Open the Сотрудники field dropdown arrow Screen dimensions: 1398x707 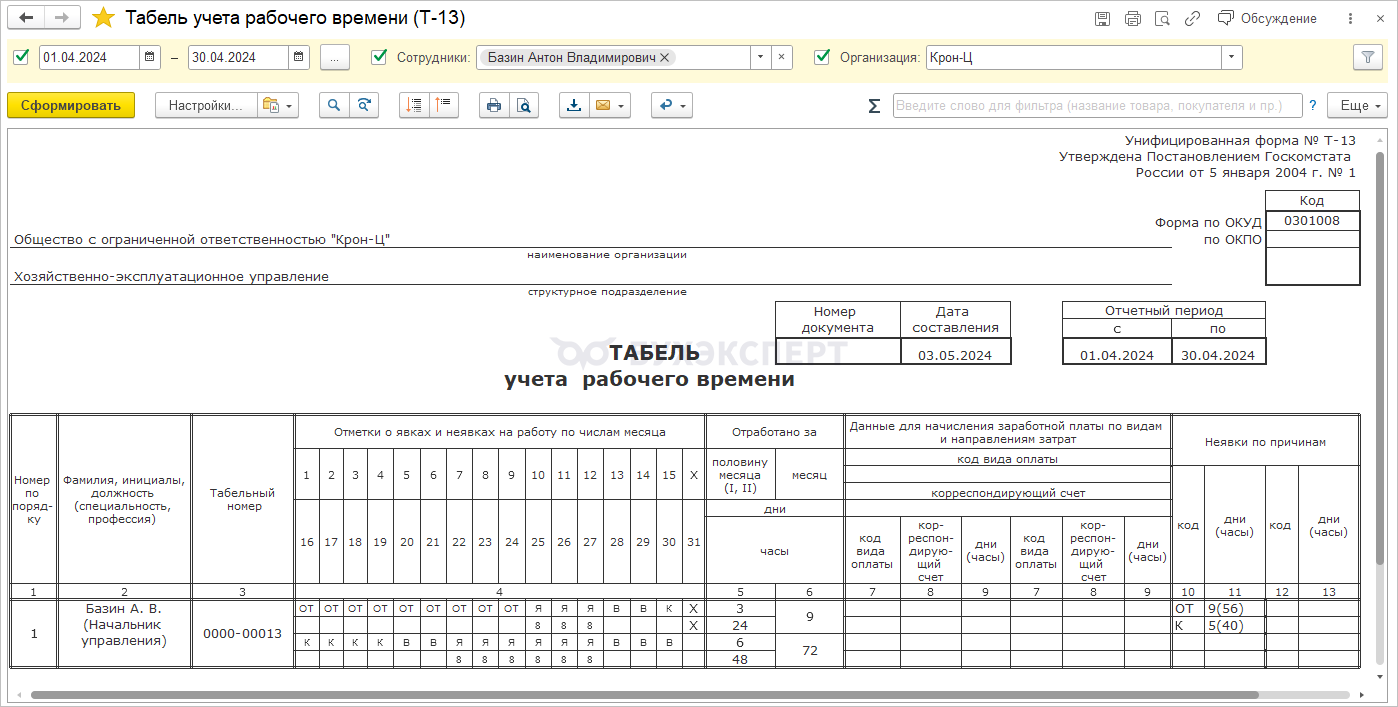(760, 57)
